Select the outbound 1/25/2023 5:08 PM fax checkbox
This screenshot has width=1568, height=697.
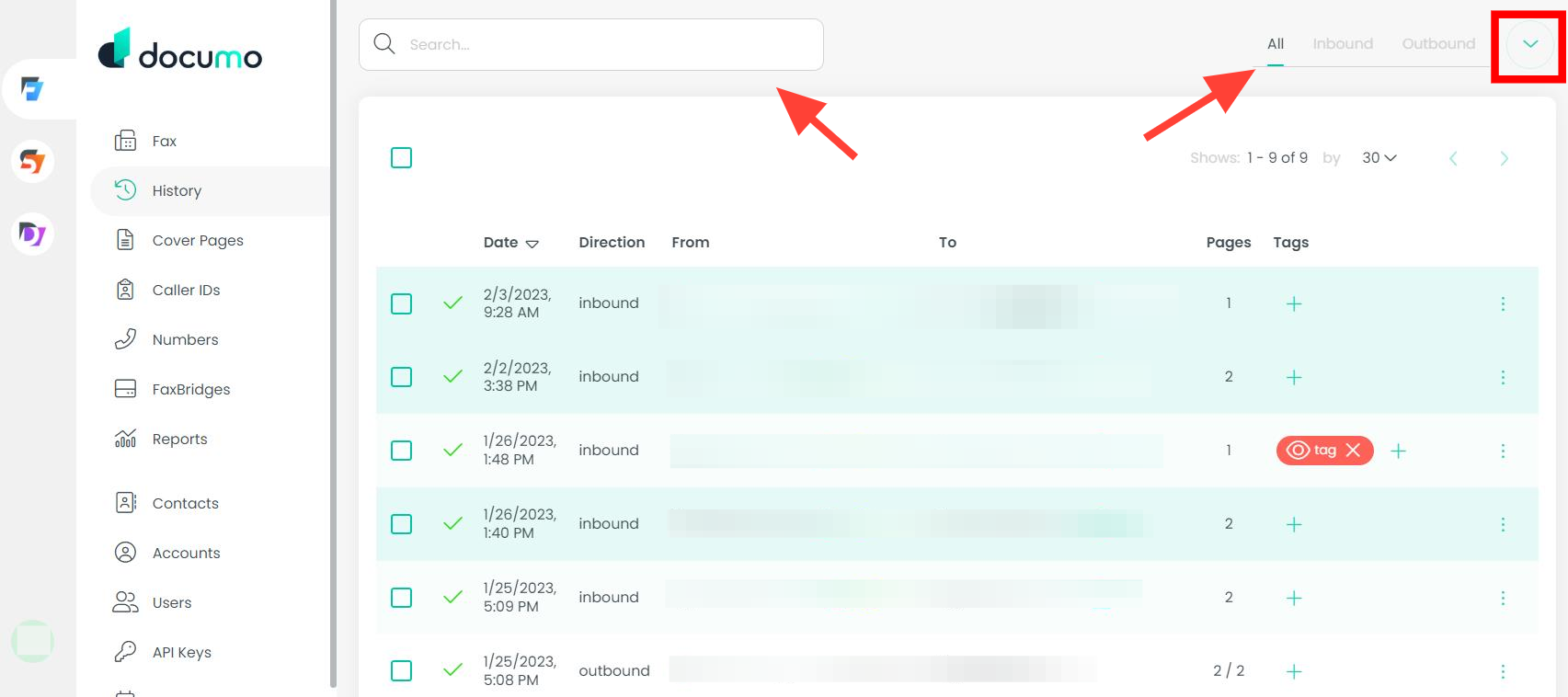(401, 671)
